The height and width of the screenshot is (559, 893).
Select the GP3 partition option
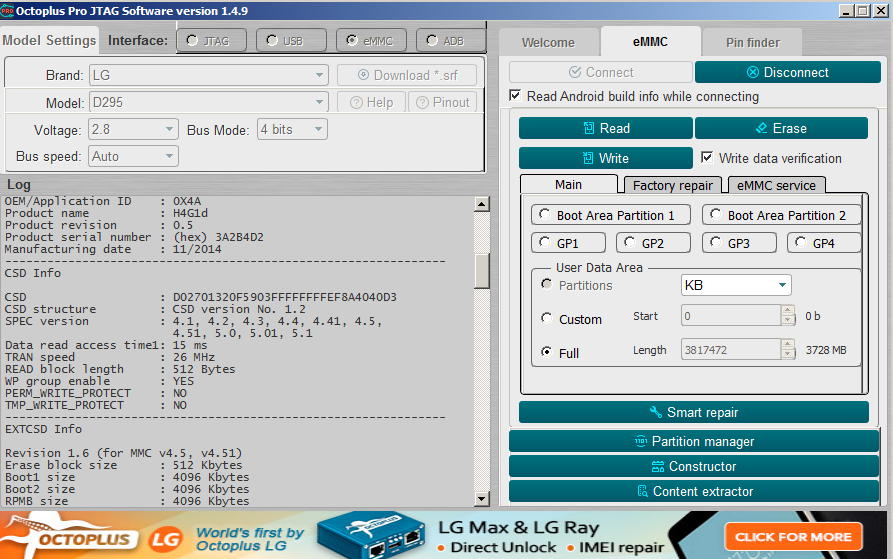pyautogui.click(x=739, y=243)
